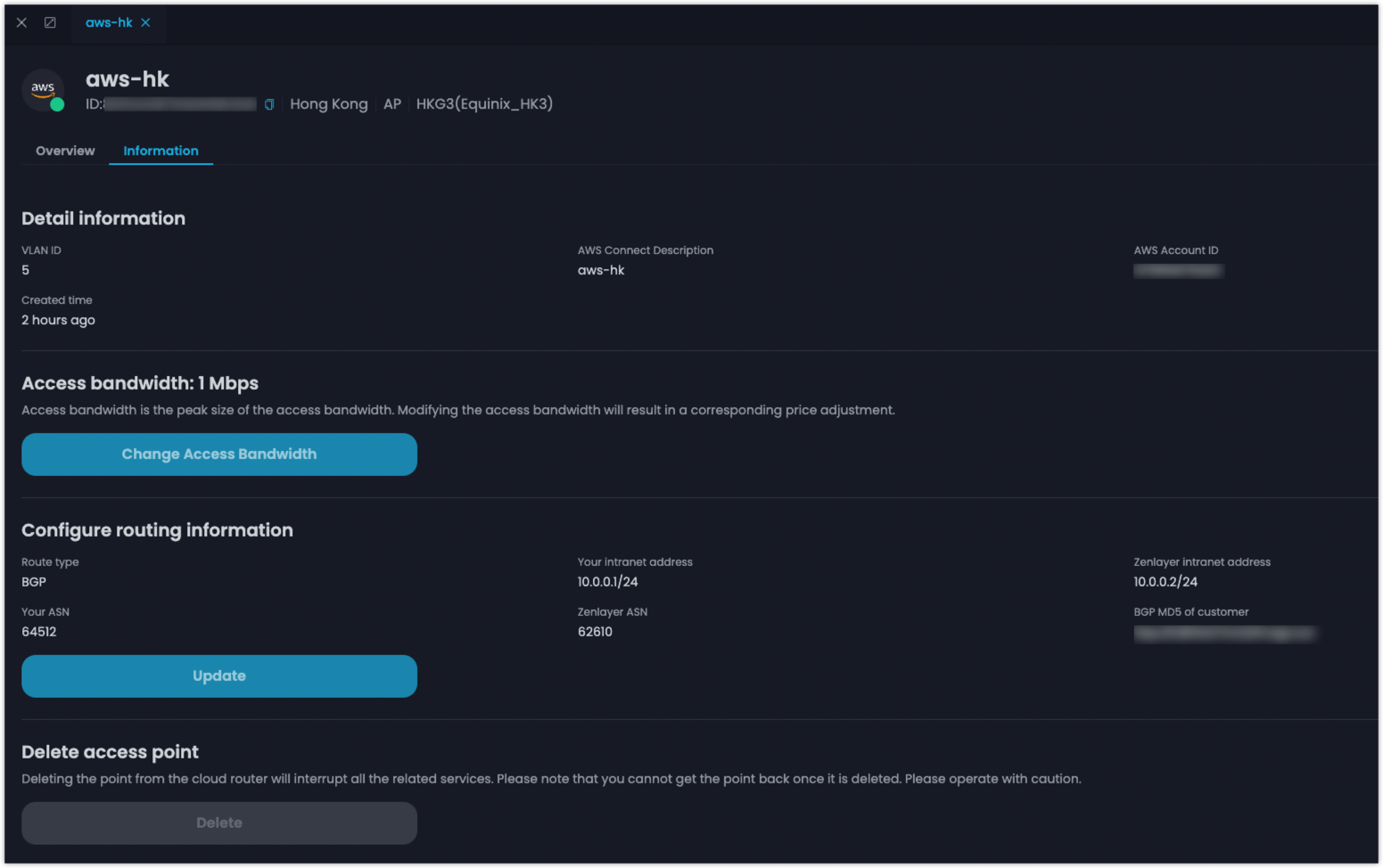Copy the access point ID
The width and height of the screenshot is (1383, 868).
pos(269,104)
